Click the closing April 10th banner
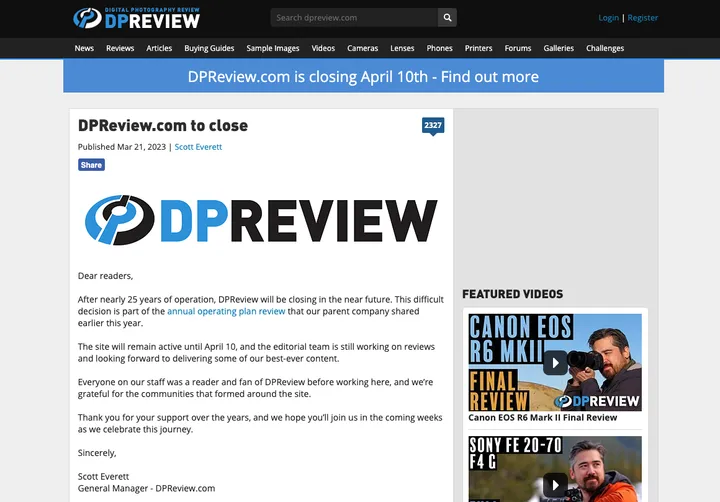The height and width of the screenshot is (502, 720). (363, 76)
